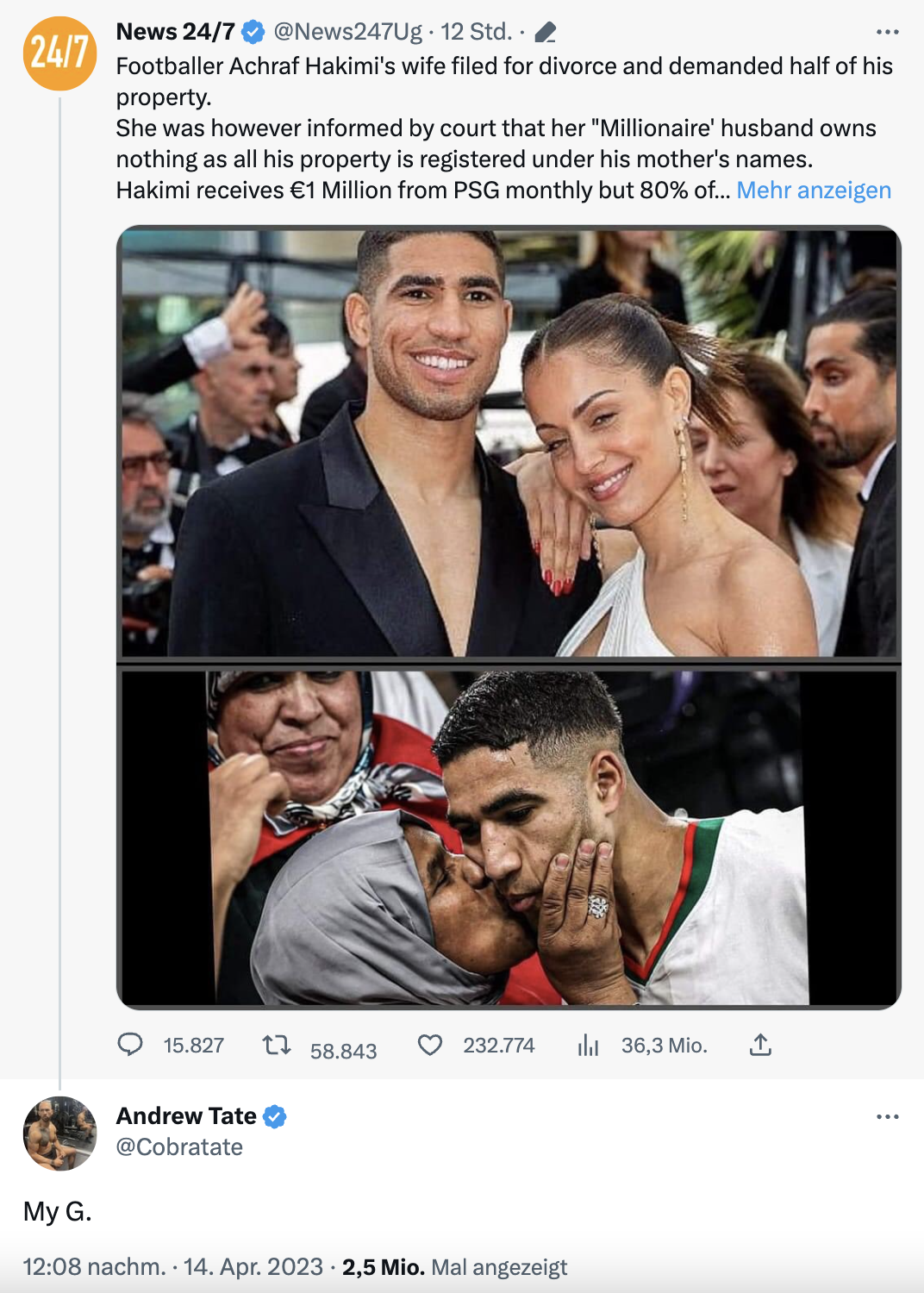Click the "2,5 Mio. Mal angezeigt" views count
Screen dimensions: 924x1293
[454, 1267]
